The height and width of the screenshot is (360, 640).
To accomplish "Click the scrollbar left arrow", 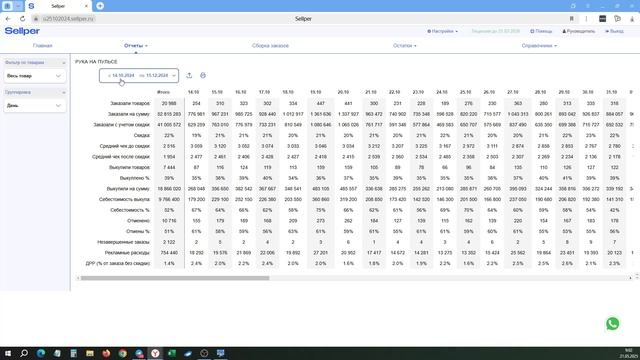I will pyautogui.click(x=78, y=278).
